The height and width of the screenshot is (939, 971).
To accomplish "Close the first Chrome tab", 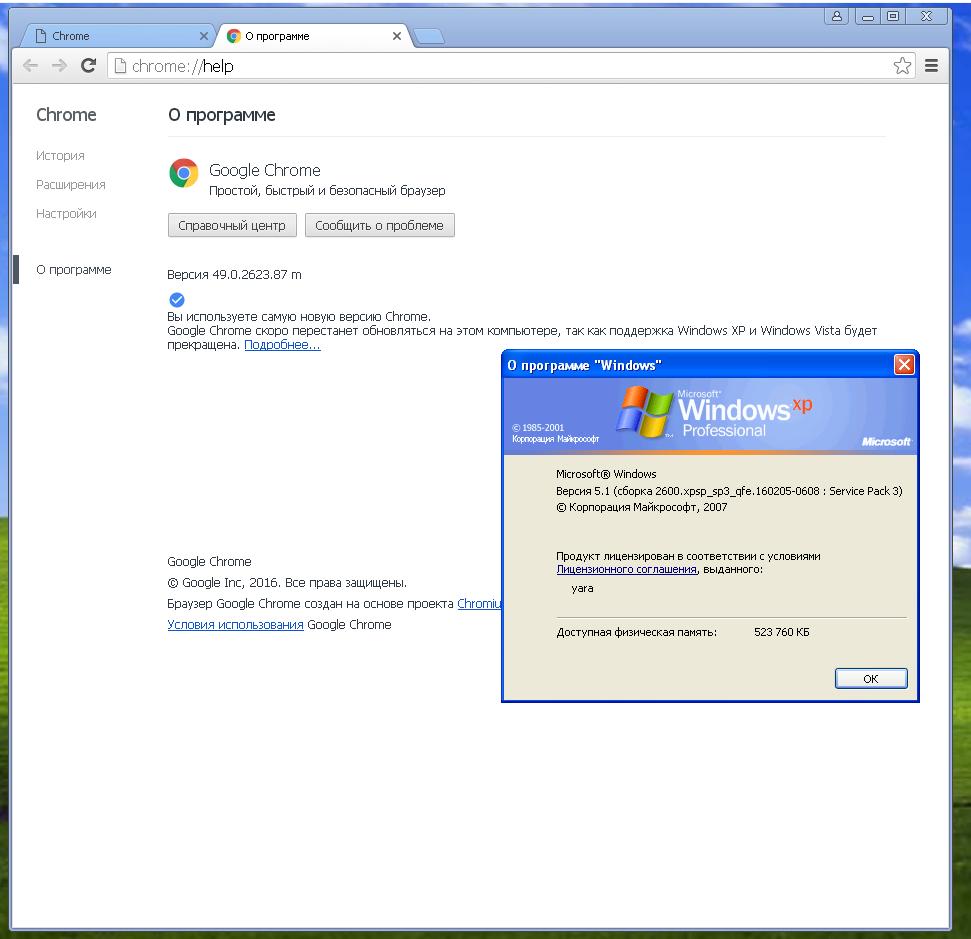I will click(x=204, y=36).
